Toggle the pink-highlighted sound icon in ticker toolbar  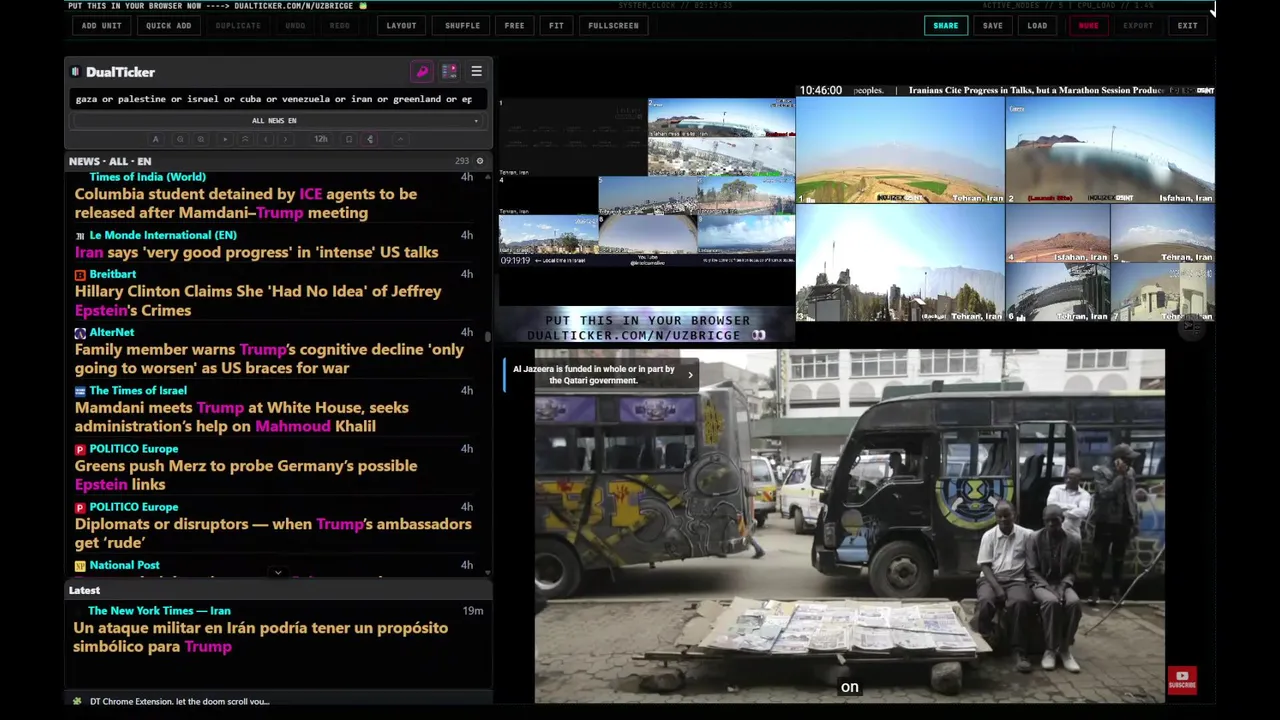(x=370, y=139)
